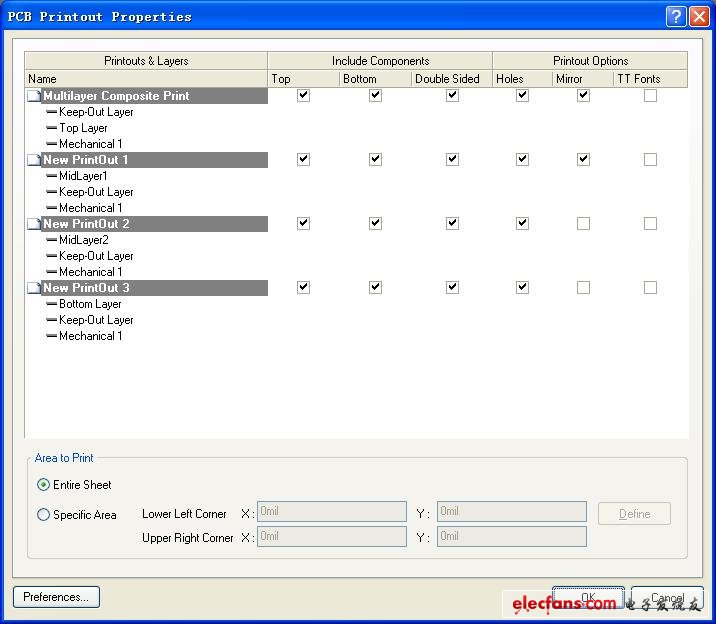Screen dimensions: 716x624
Task: Click the help question mark button
Action: 676,16
